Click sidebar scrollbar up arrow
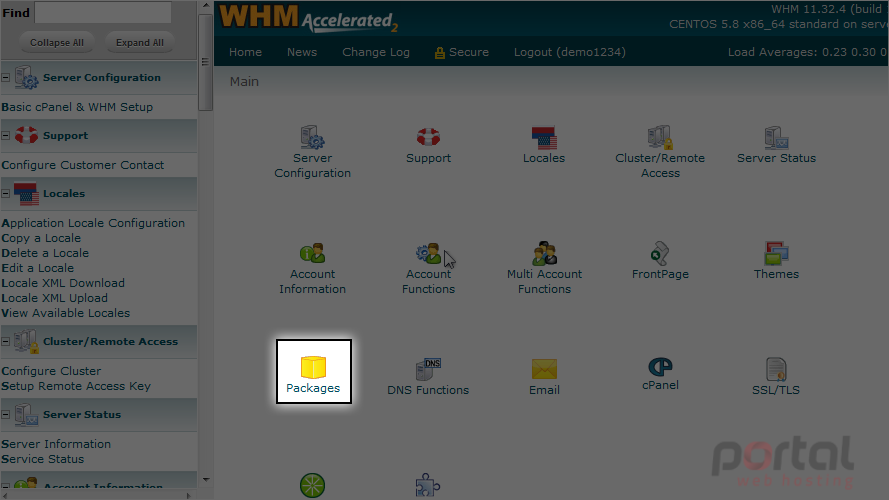 click(x=205, y=6)
